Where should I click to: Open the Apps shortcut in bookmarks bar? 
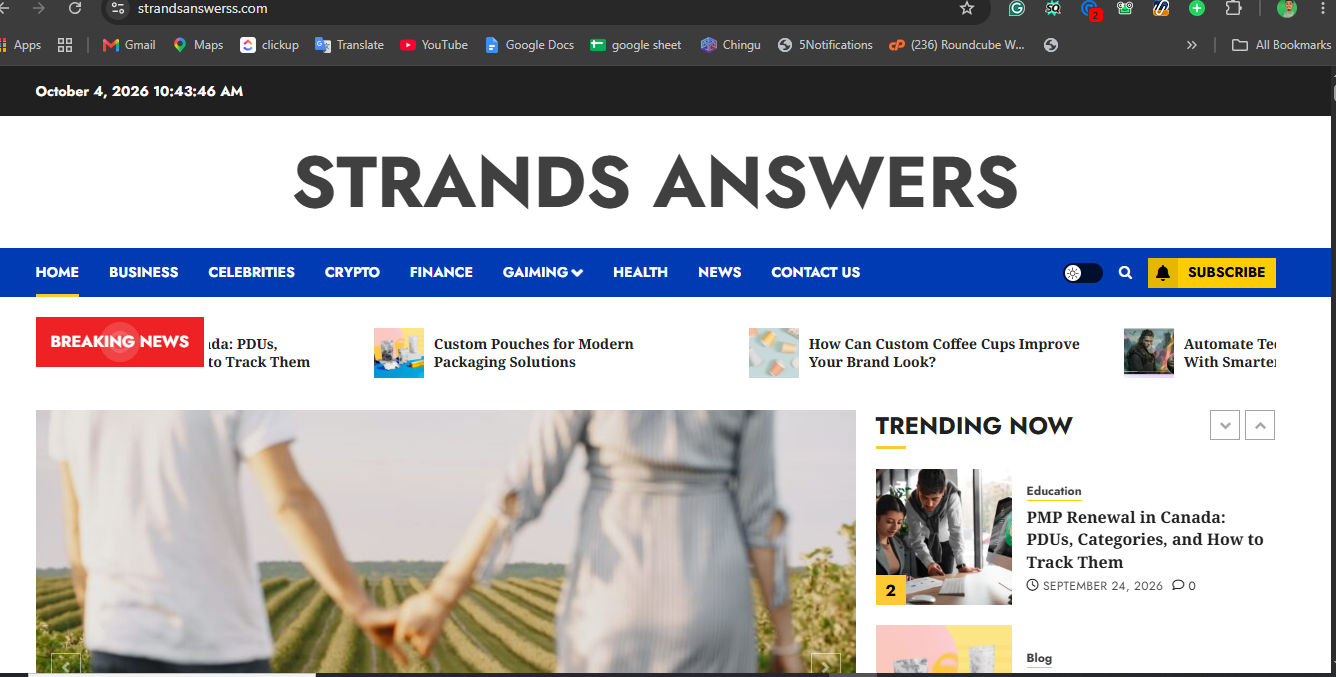point(20,45)
